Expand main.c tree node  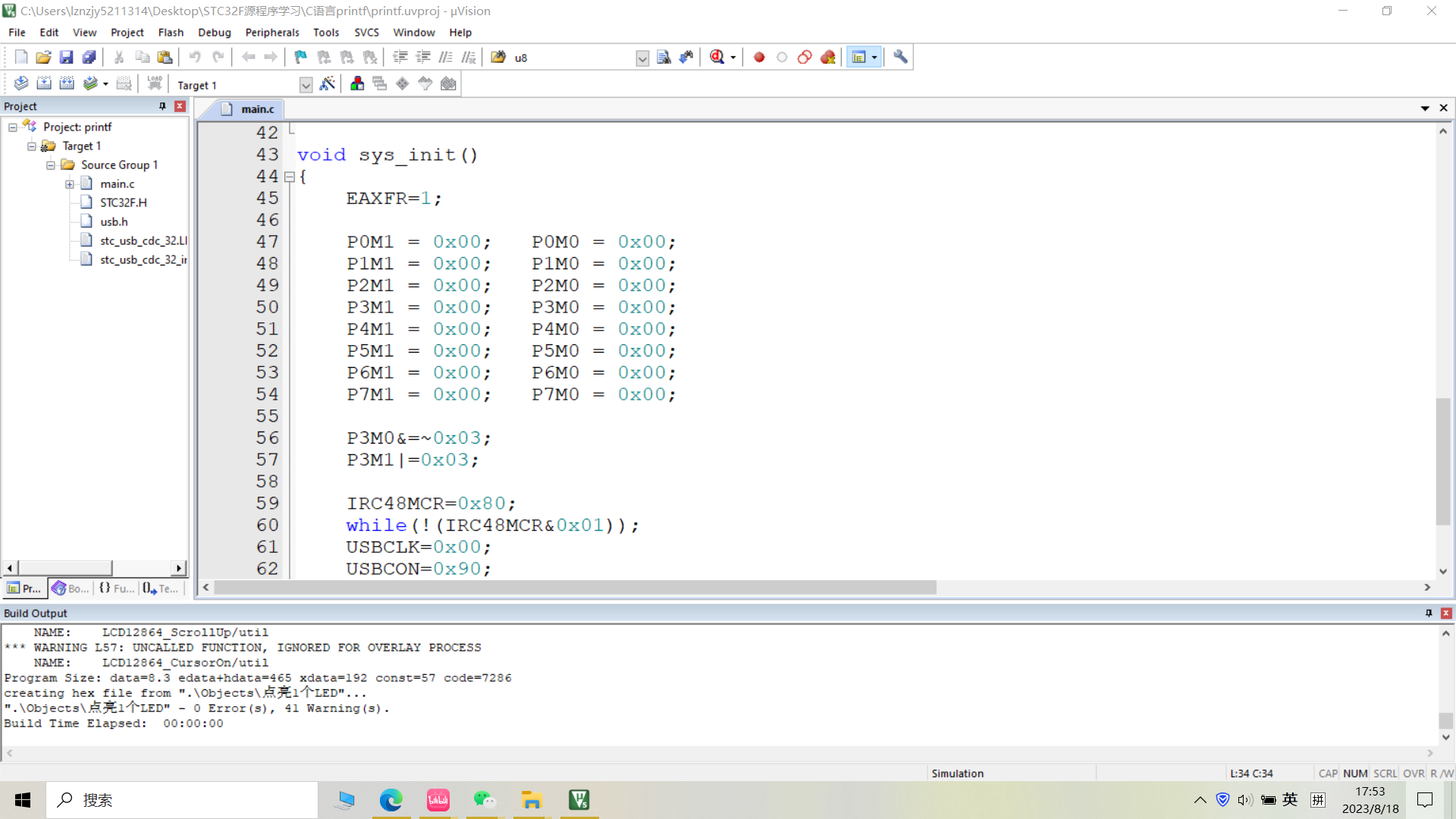70,184
